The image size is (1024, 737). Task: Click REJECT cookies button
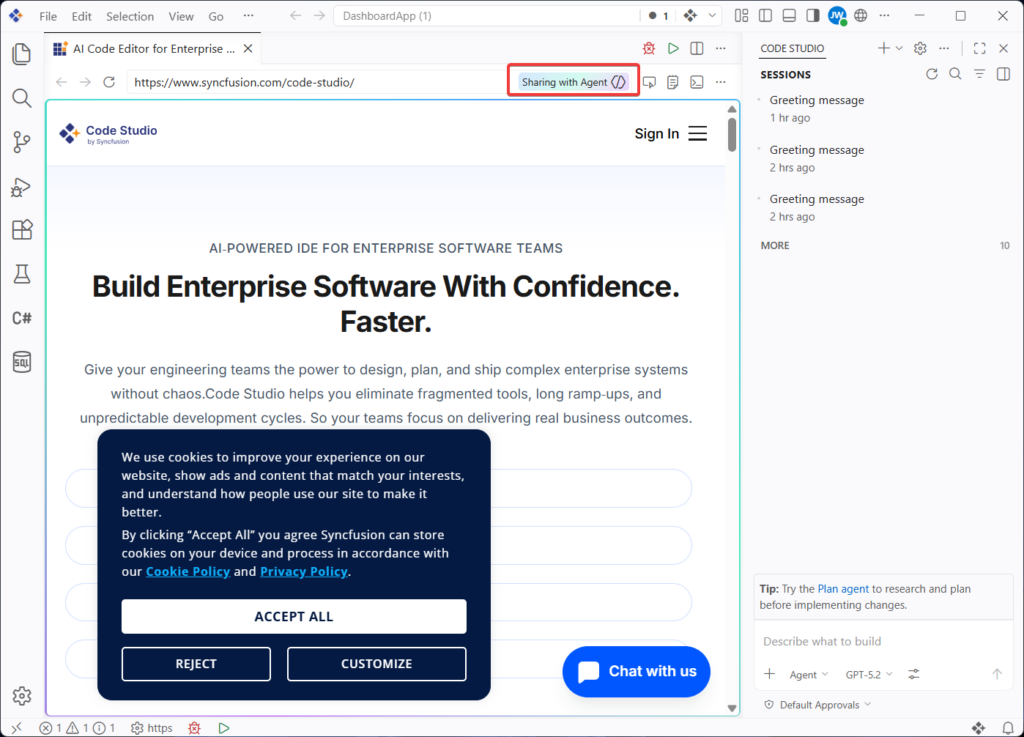(196, 664)
